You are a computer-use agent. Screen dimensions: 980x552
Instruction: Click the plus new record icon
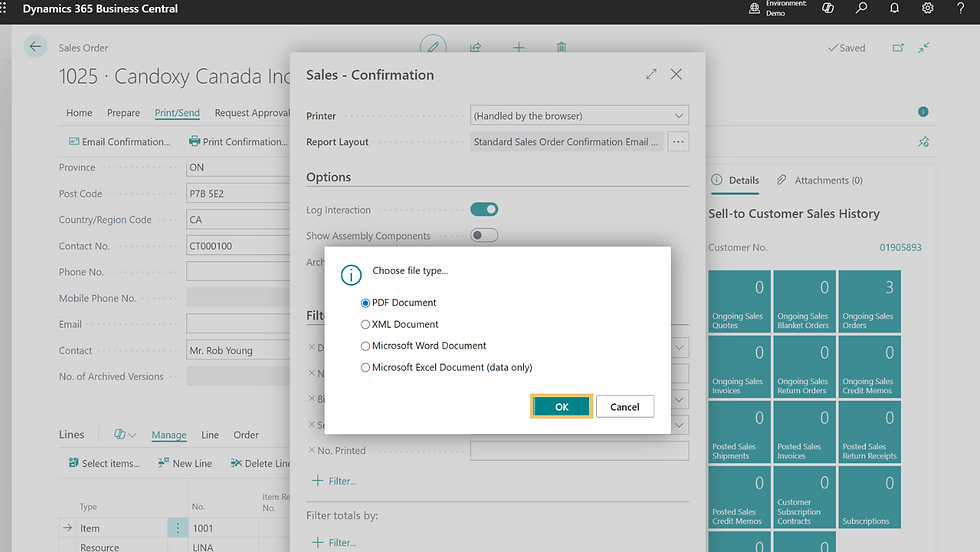[519, 47]
